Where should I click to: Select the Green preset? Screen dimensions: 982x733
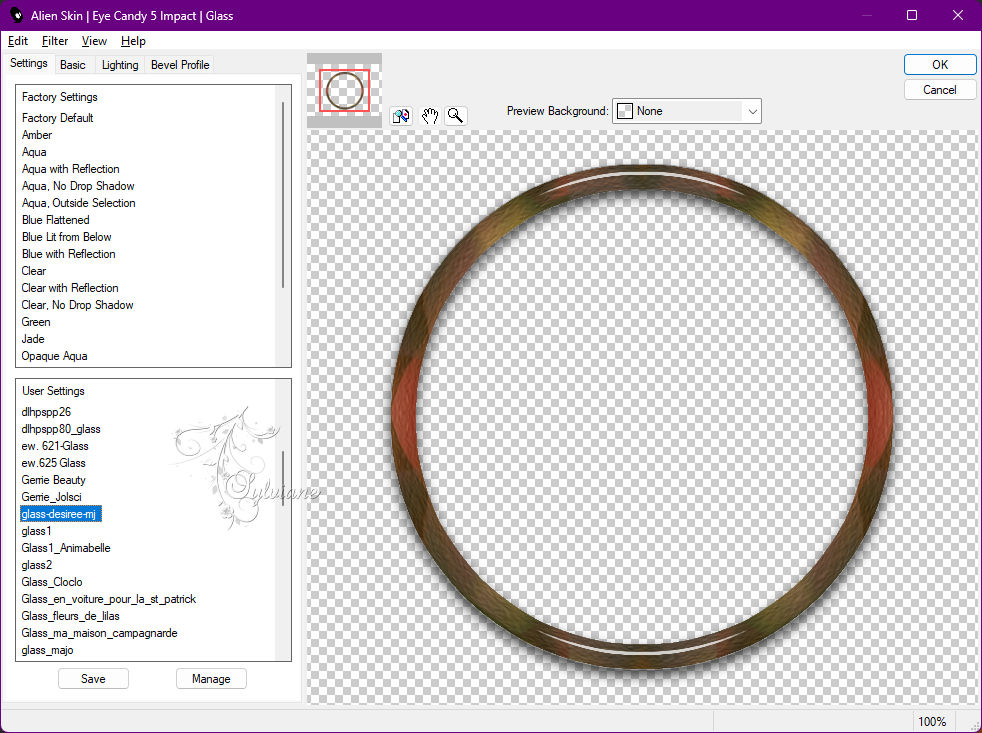[x=36, y=321]
